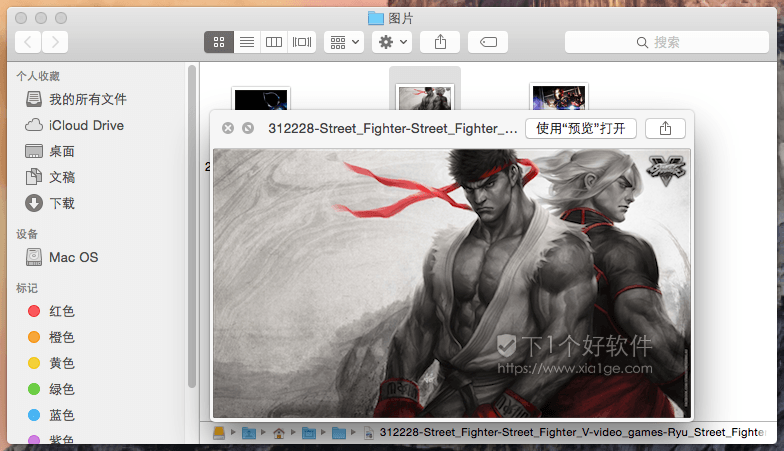Click the Street Fighter preview image
This screenshot has width=784, height=451.
(x=452, y=283)
